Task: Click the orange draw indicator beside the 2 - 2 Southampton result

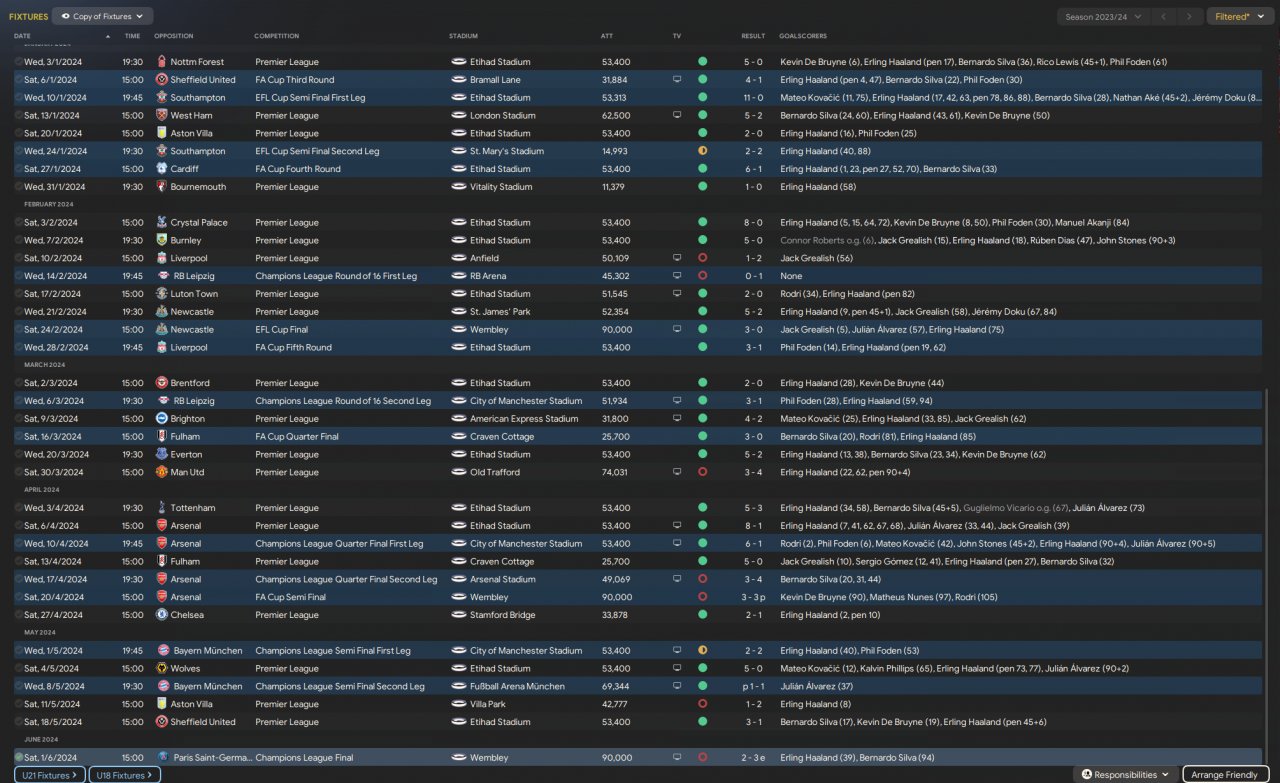Action: (x=702, y=152)
